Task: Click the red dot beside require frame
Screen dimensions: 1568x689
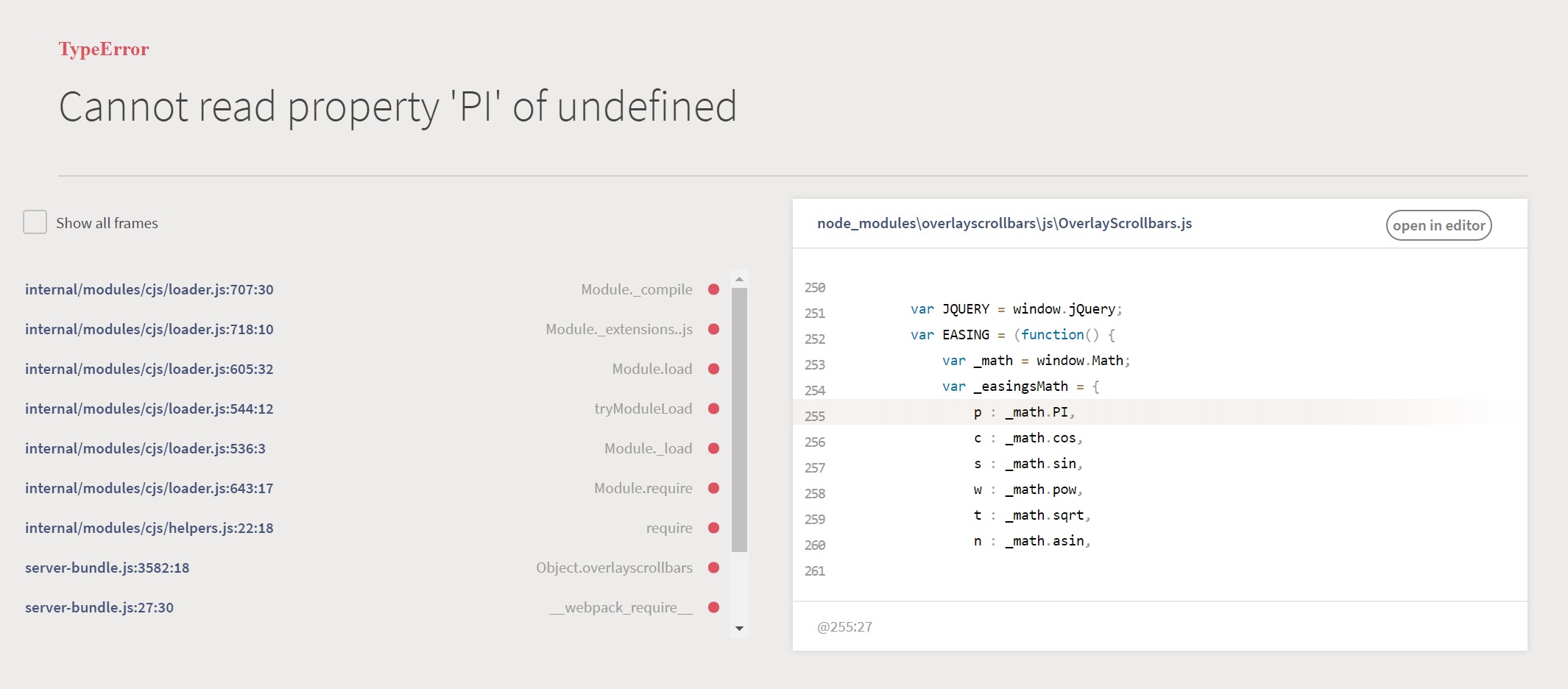Action: click(x=713, y=528)
